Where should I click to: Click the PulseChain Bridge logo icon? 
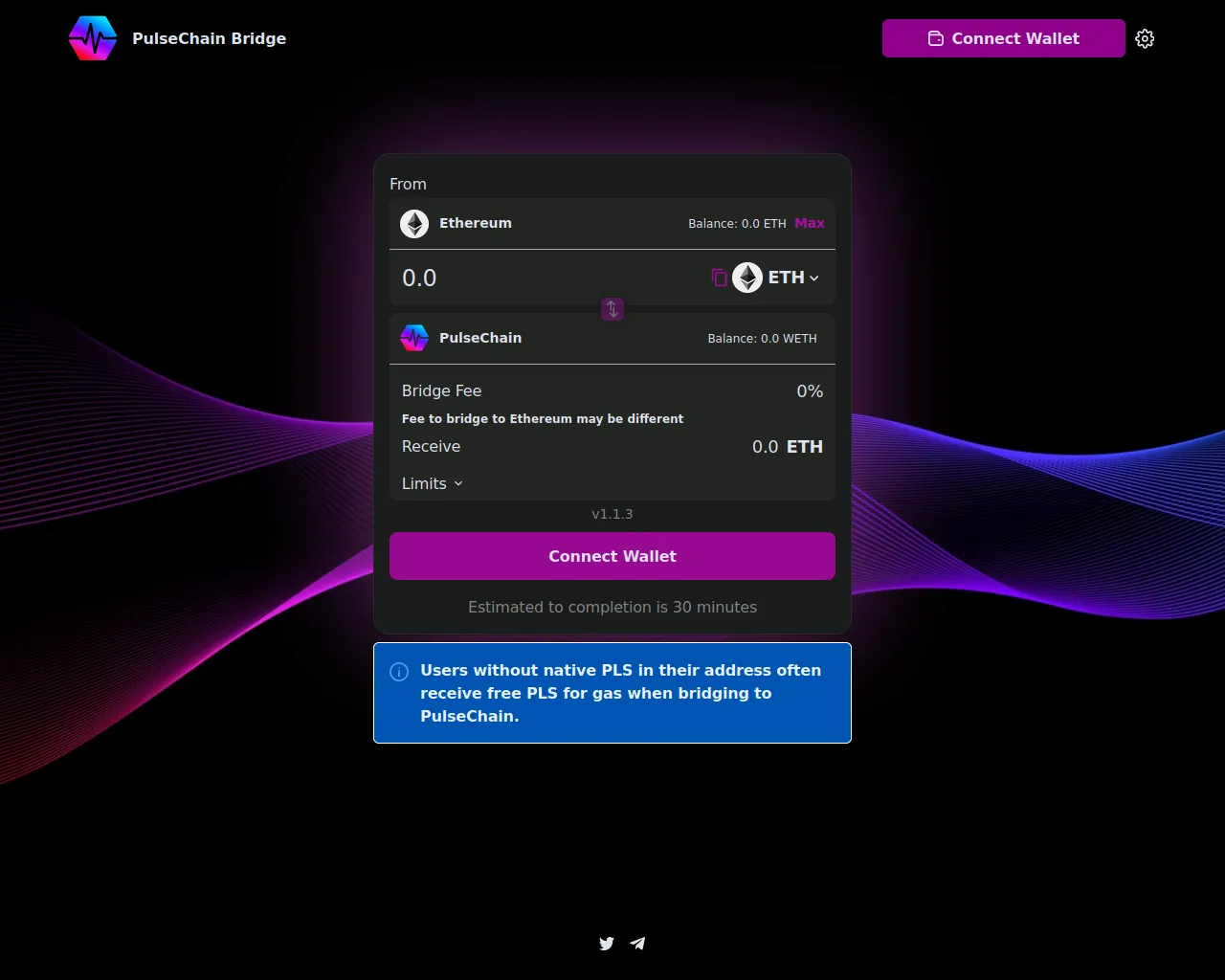(93, 38)
